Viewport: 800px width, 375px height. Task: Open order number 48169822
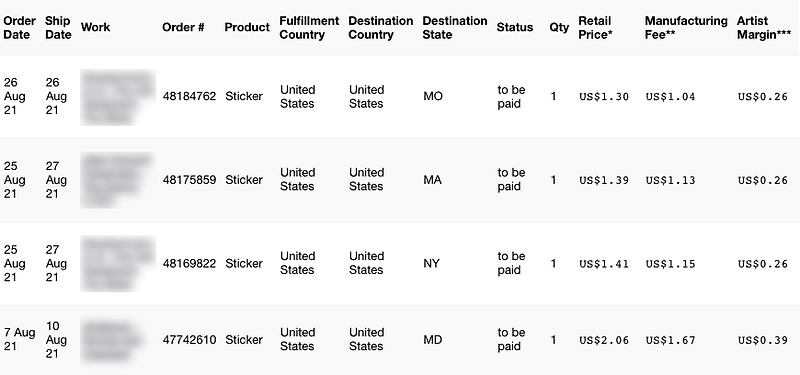pyautogui.click(x=189, y=264)
